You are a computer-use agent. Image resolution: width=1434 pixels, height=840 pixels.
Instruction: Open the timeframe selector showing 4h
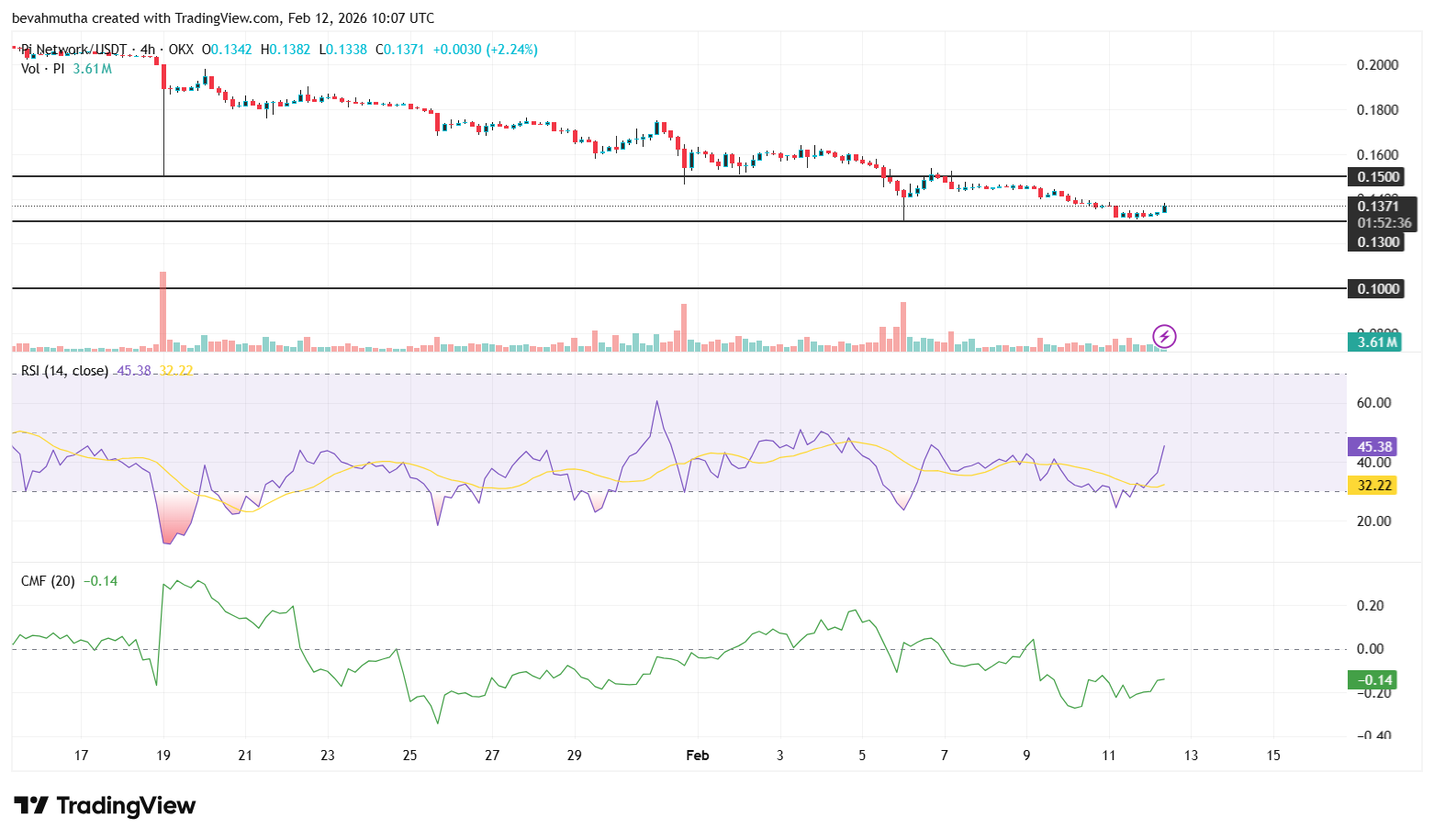[147, 50]
